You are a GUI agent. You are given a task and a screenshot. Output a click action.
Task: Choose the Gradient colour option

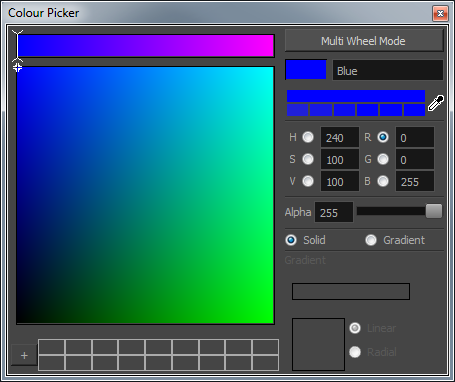371,240
